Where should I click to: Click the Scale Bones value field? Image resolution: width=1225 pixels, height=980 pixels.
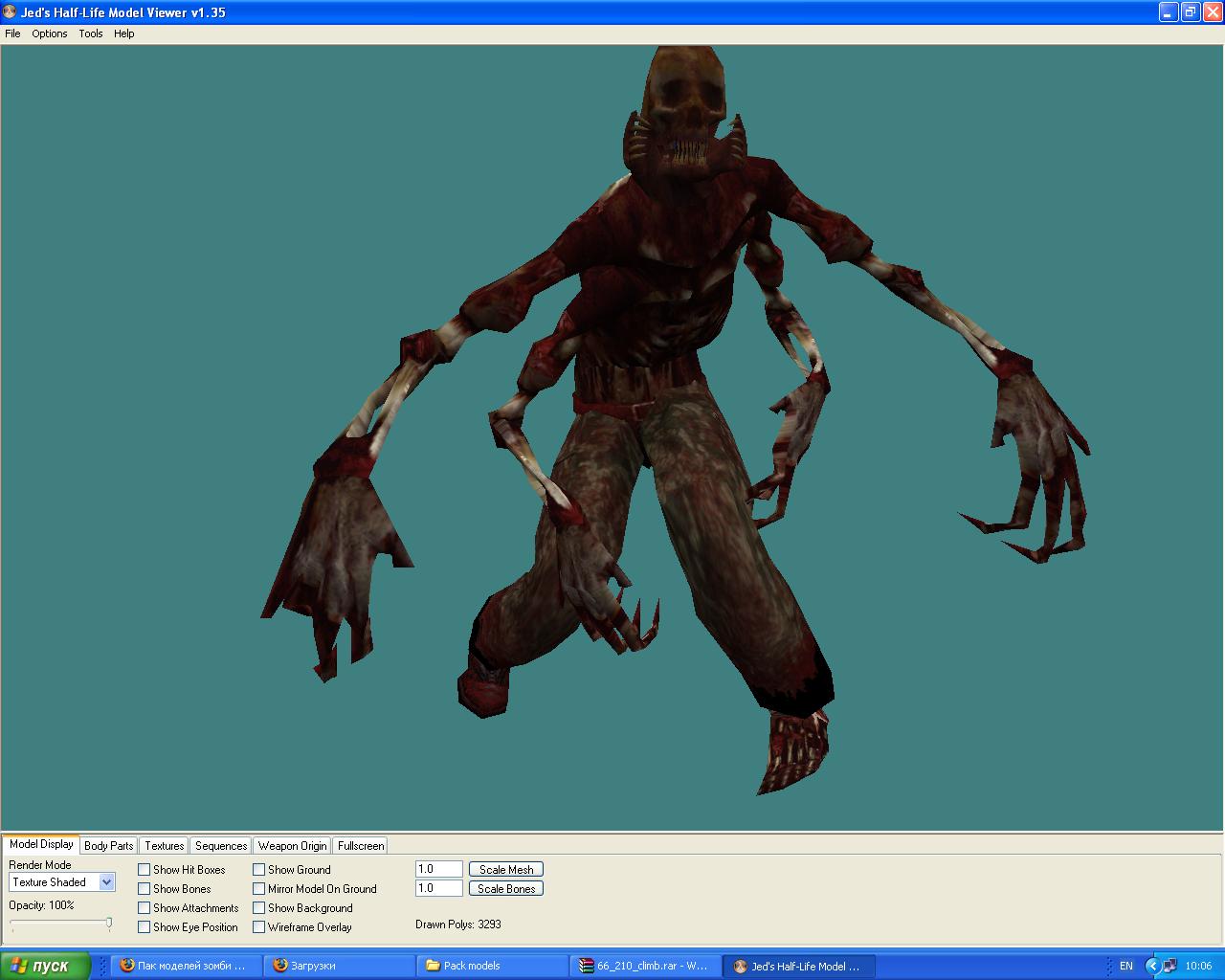439,888
